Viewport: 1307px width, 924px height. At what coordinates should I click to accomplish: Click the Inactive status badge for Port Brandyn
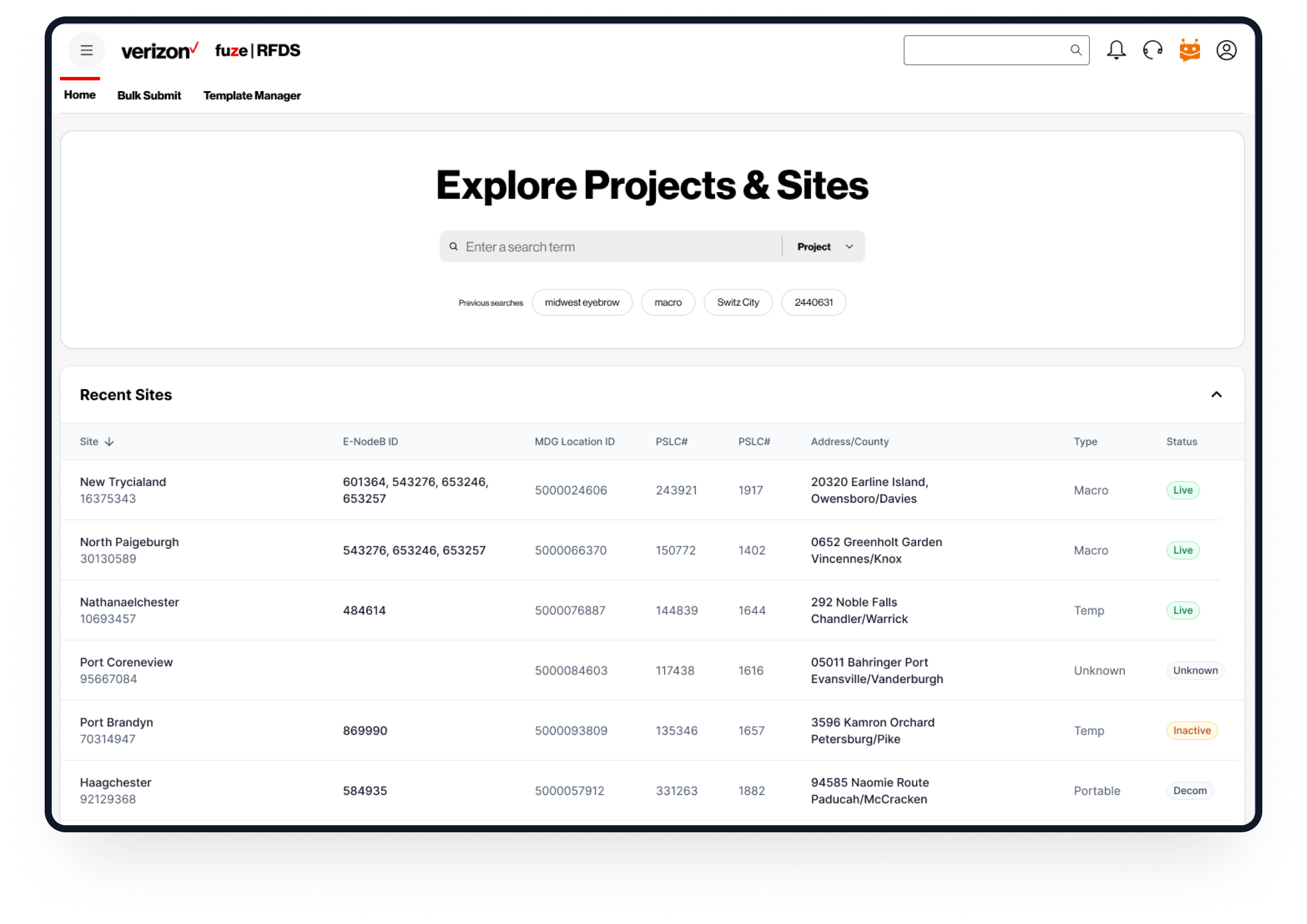(x=1191, y=731)
